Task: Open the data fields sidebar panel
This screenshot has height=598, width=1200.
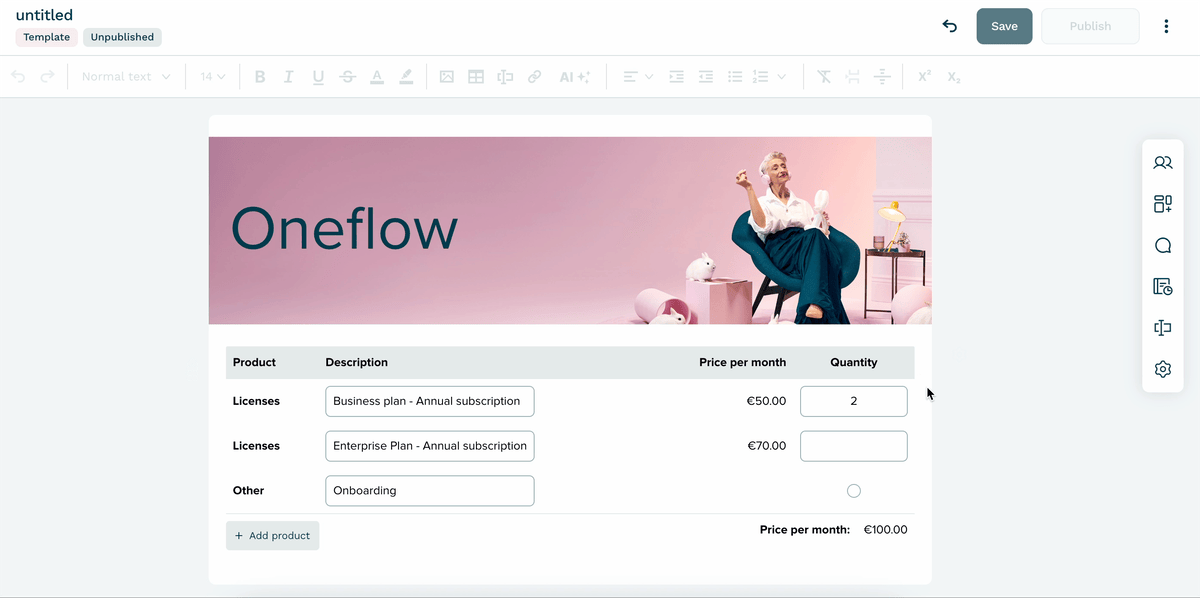Action: (x=1163, y=328)
